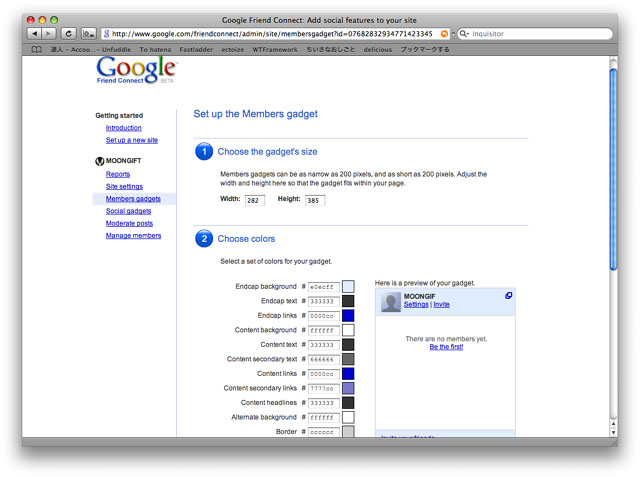The height and width of the screenshot is (477, 640).
Task: Open the Fastladder bookmark
Action: coord(196,49)
